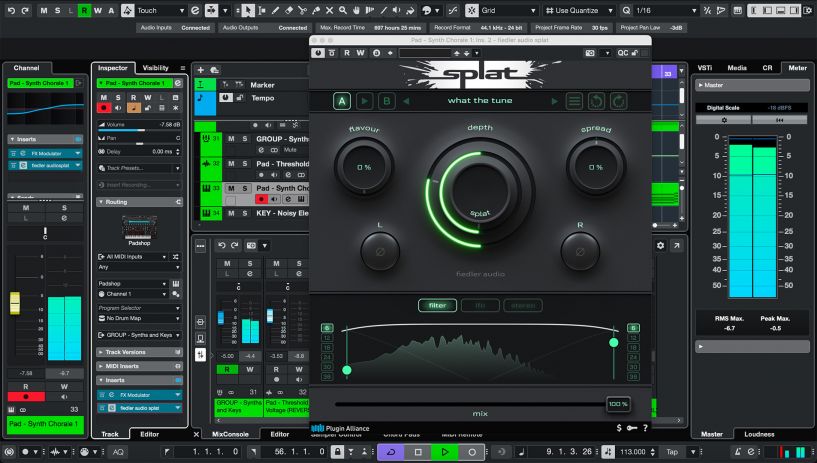817x463 pixels.
Task: Click the Plugin Alliance logo link
Action: [340, 428]
